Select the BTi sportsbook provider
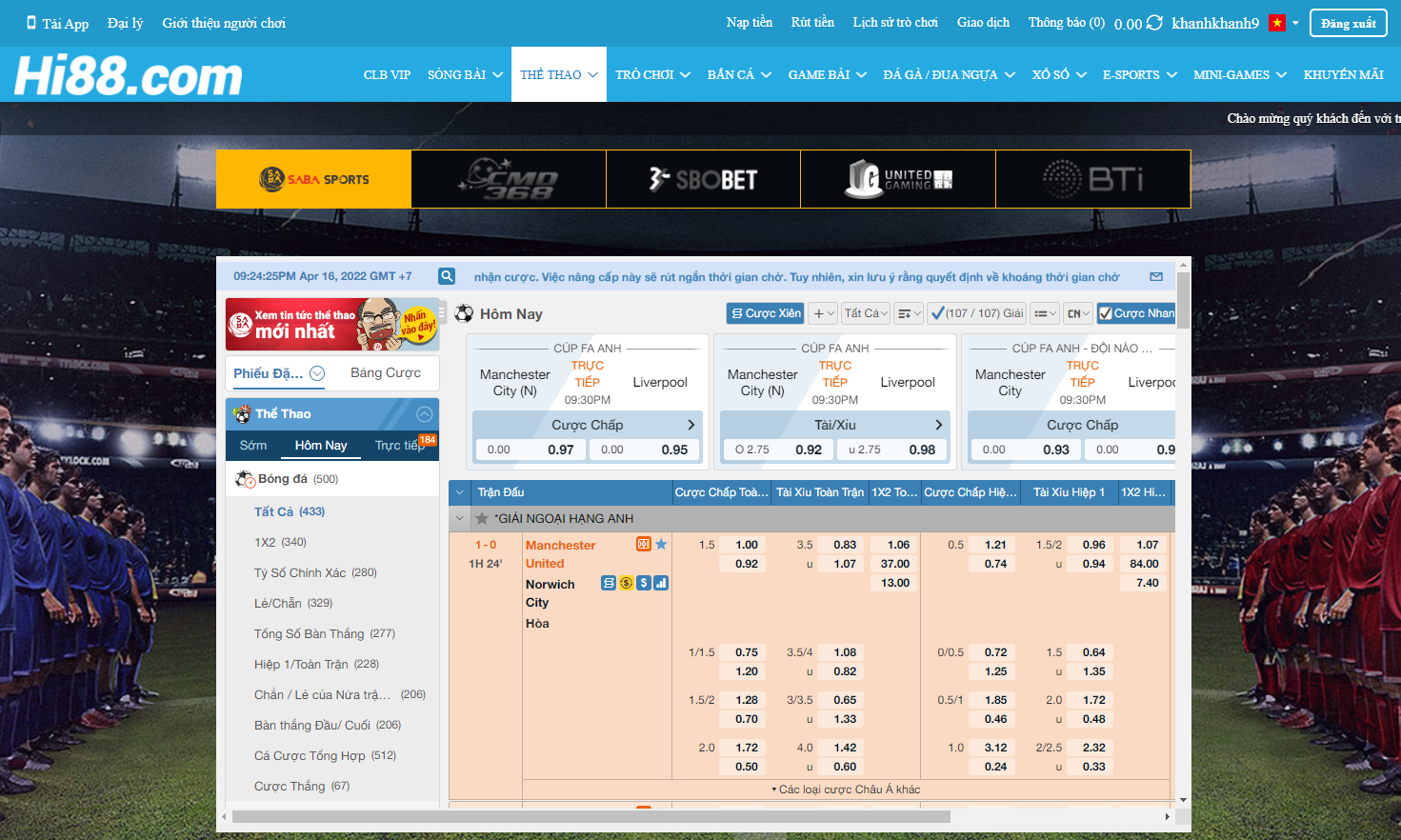 click(x=1093, y=179)
